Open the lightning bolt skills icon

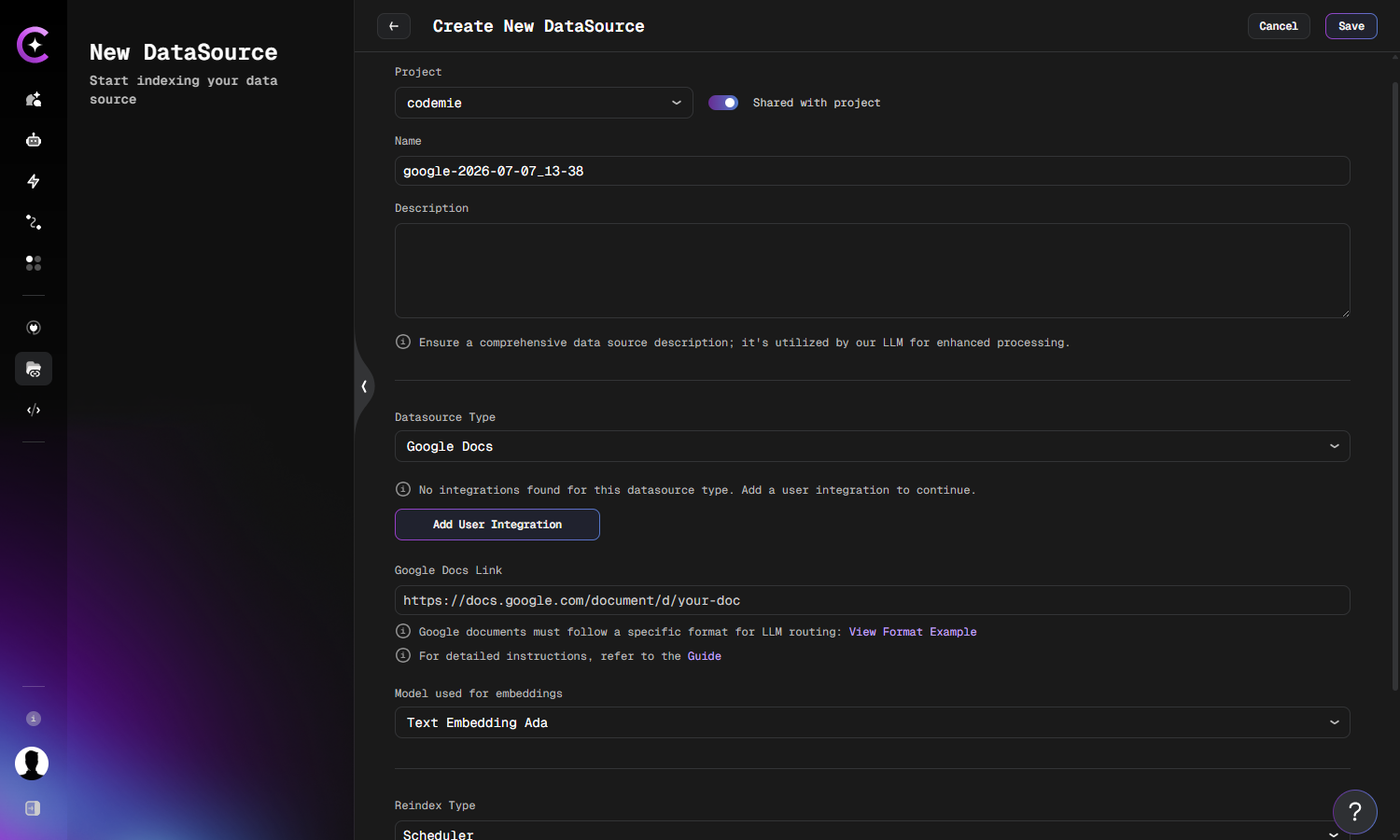click(x=34, y=181)
